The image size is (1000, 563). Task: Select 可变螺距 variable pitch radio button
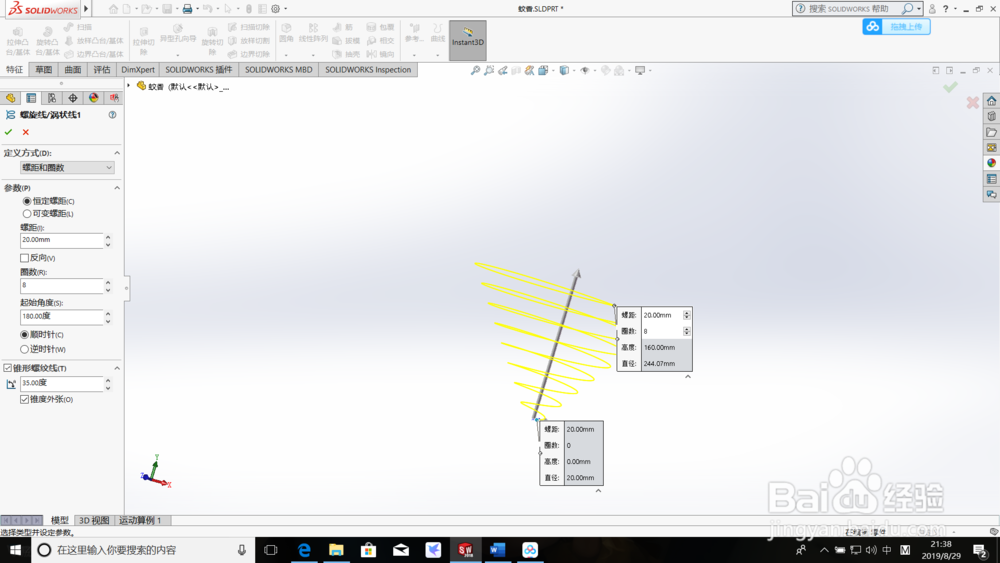(x=27, y=214)
